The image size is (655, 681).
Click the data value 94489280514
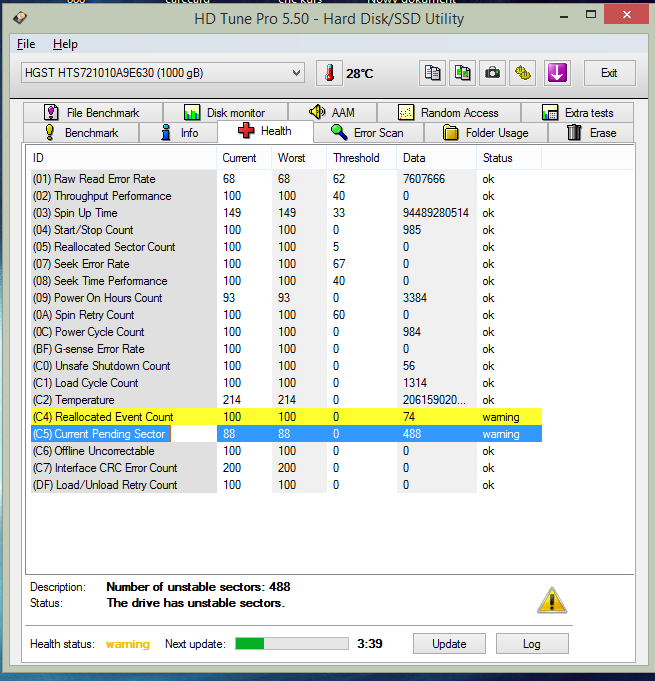[x=436, y=213]
